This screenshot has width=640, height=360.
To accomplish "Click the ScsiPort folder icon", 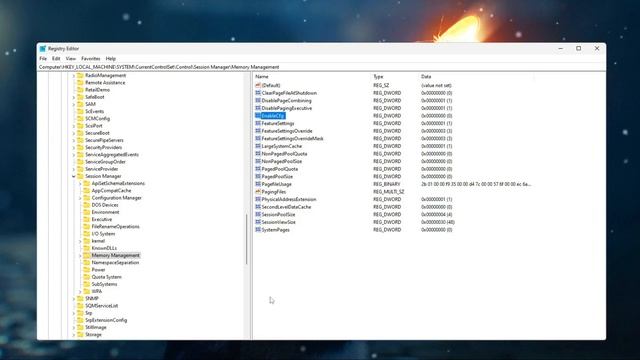I will click(x=80, y=126).
